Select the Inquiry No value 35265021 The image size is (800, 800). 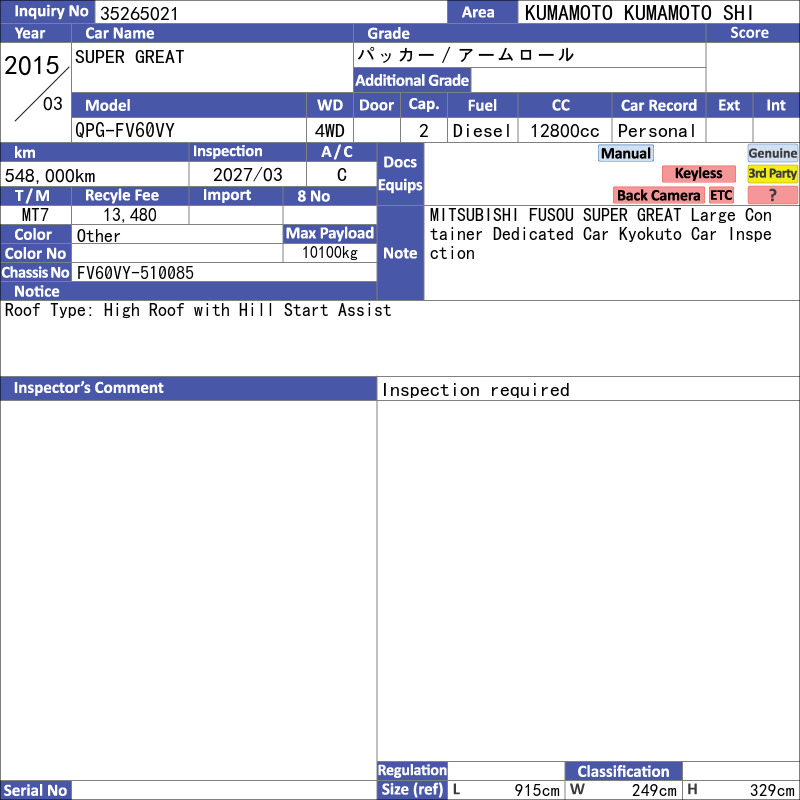139,13
